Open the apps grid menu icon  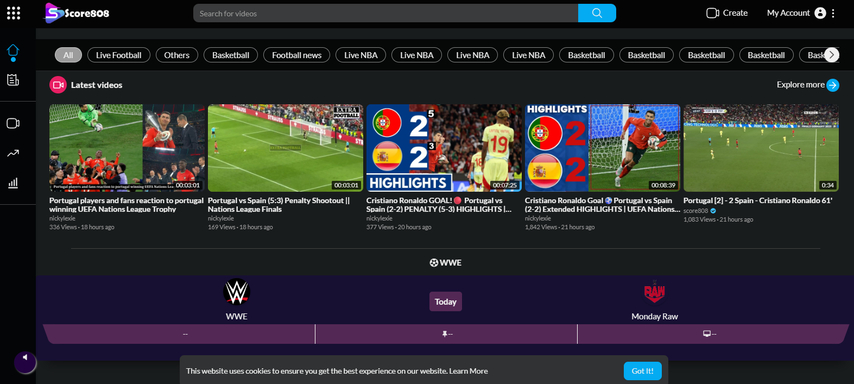point(13,13)
